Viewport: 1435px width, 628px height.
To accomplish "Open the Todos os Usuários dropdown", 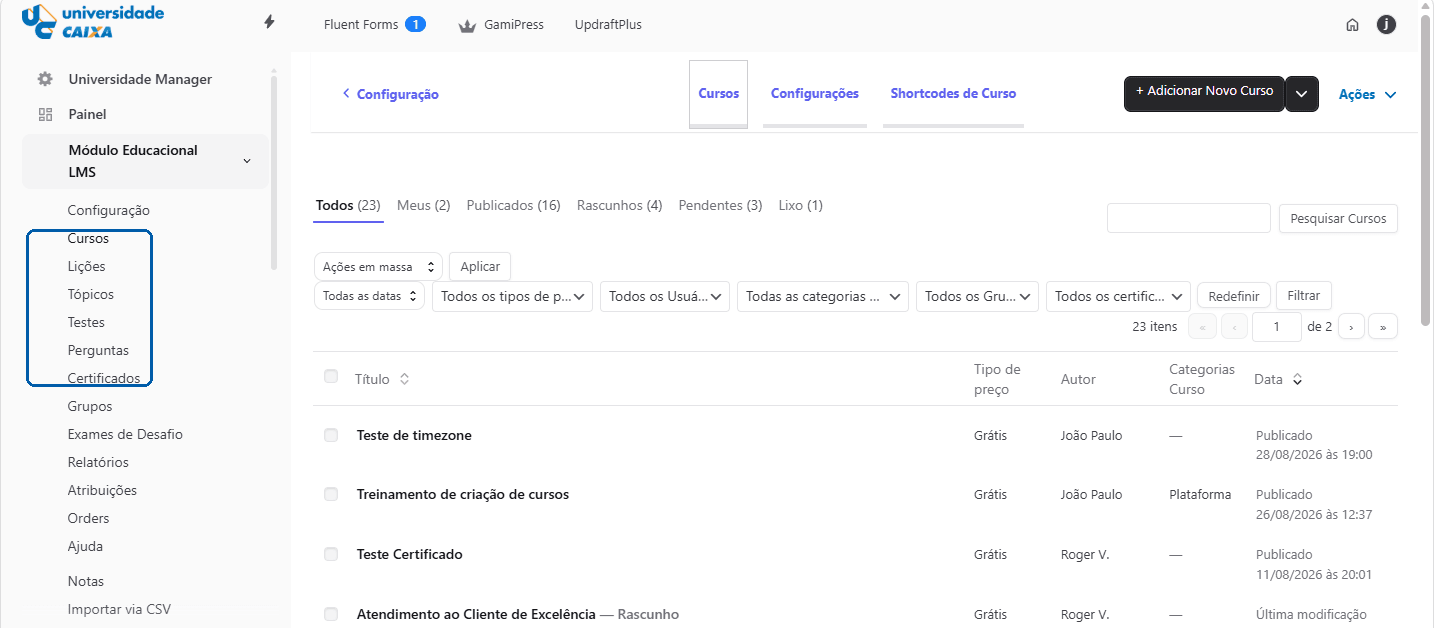I will click(x=665, y=296).
